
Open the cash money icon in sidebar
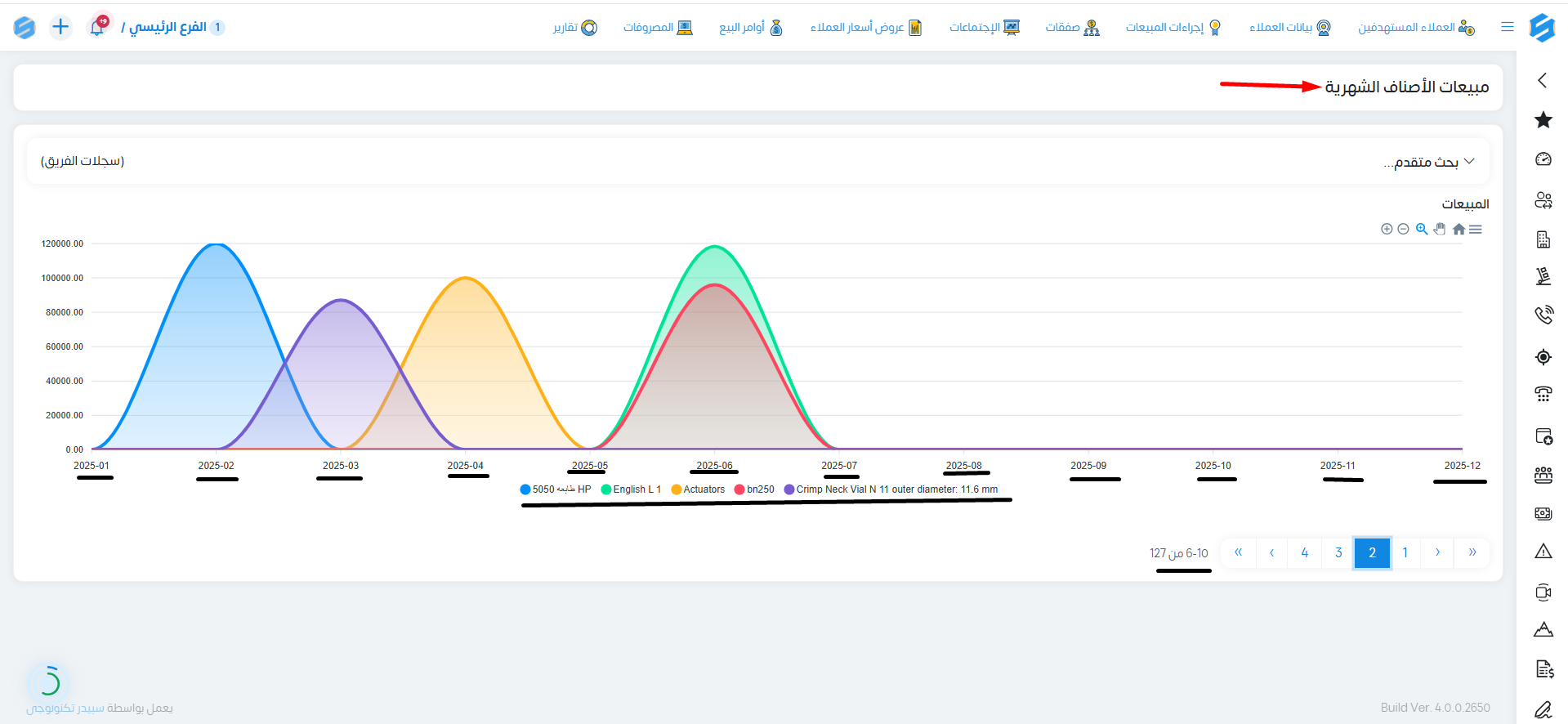[x=1543, y=513]
